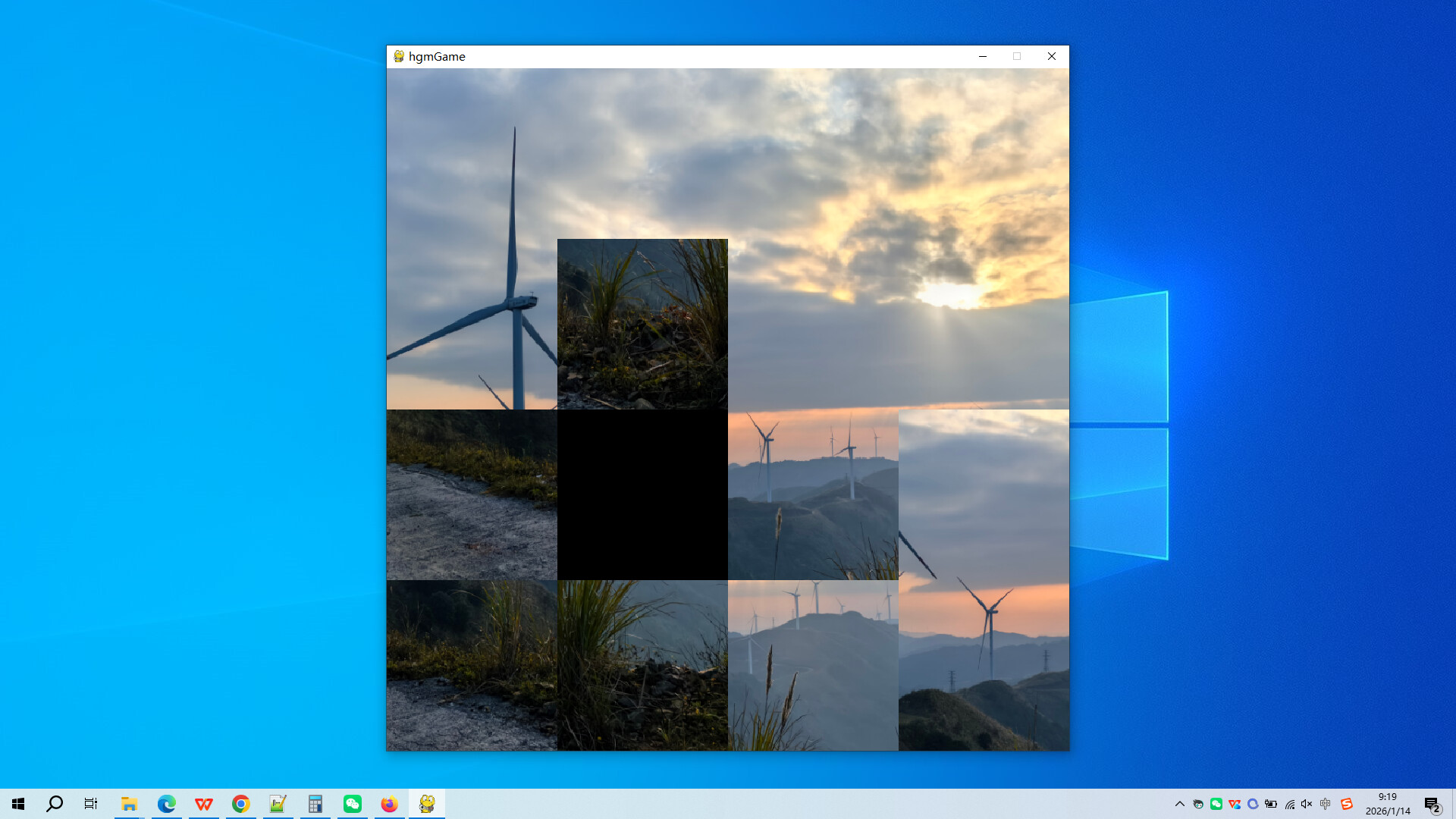Open the Calculator from the taskbar
1456x819 pixels.
coord(315,804)
